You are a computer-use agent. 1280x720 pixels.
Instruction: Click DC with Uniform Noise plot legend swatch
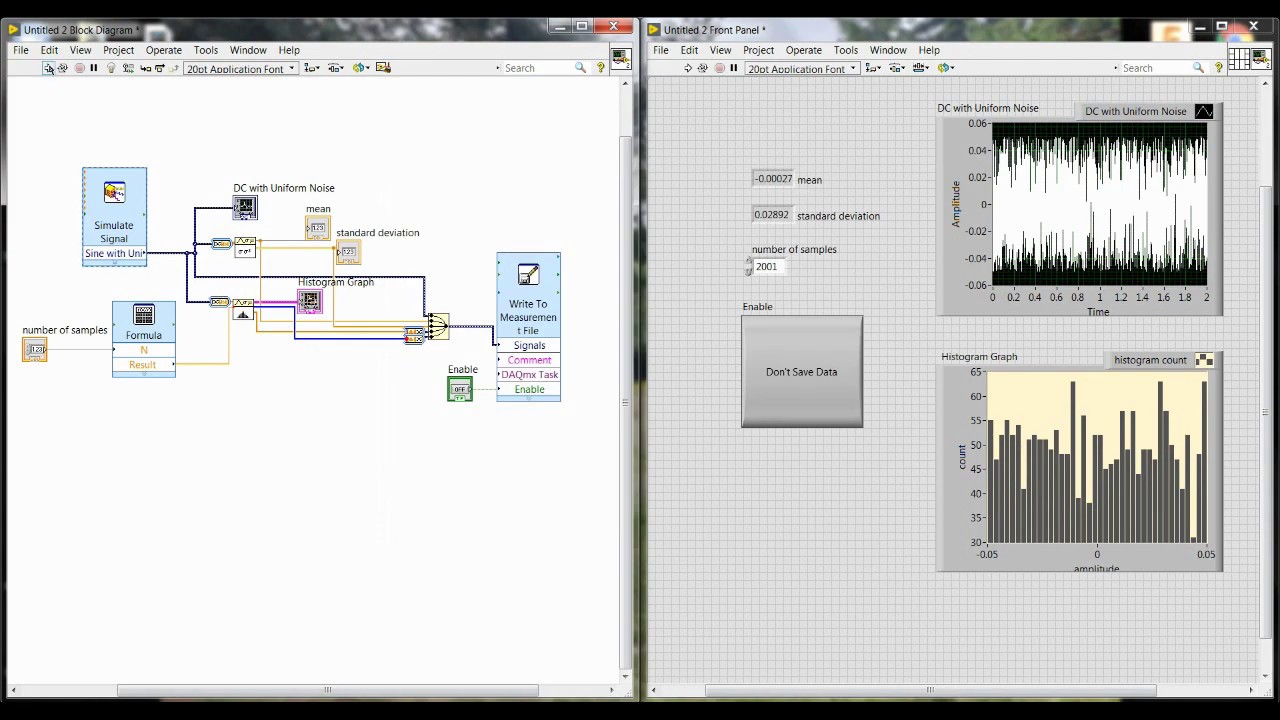pos(1204,111)
